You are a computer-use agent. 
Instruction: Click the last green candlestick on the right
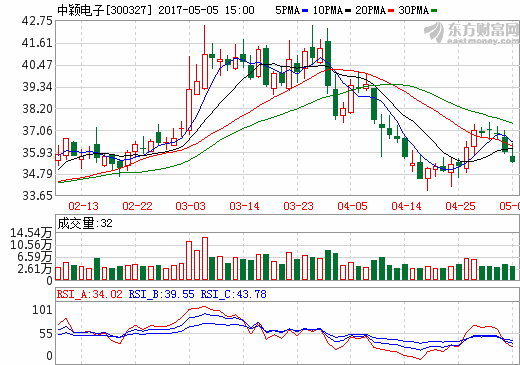512,159
